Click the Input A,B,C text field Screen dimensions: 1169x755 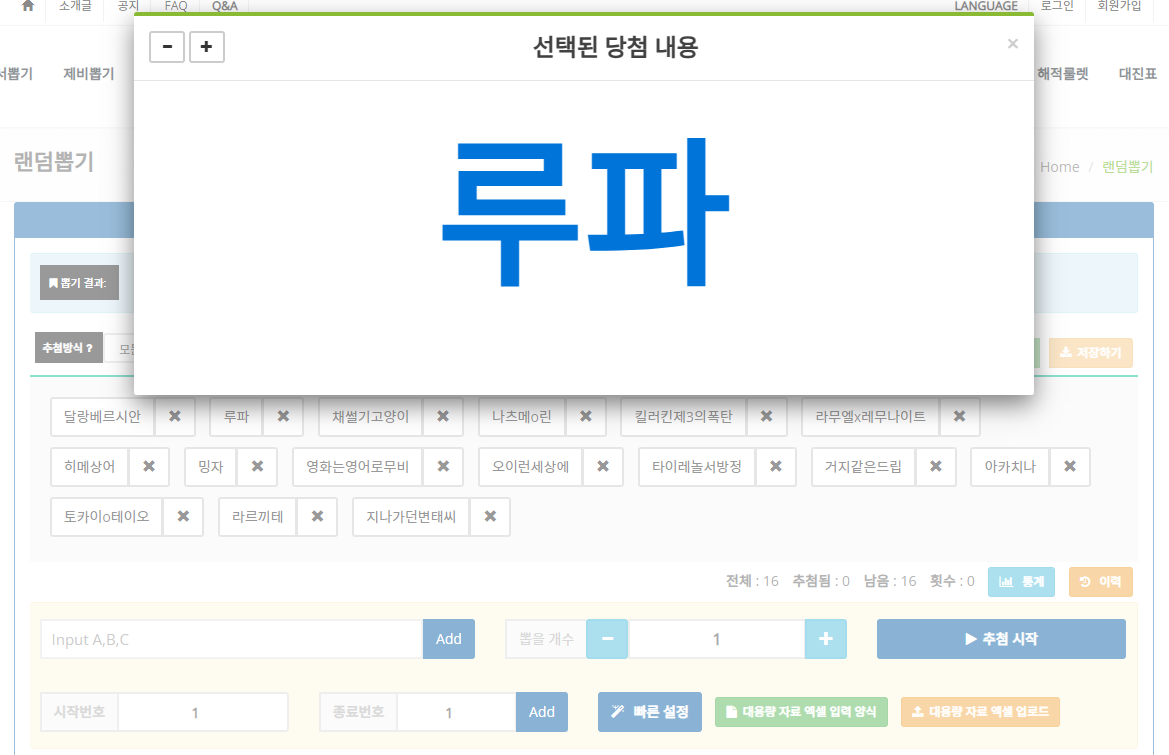(x=232, y=639)
